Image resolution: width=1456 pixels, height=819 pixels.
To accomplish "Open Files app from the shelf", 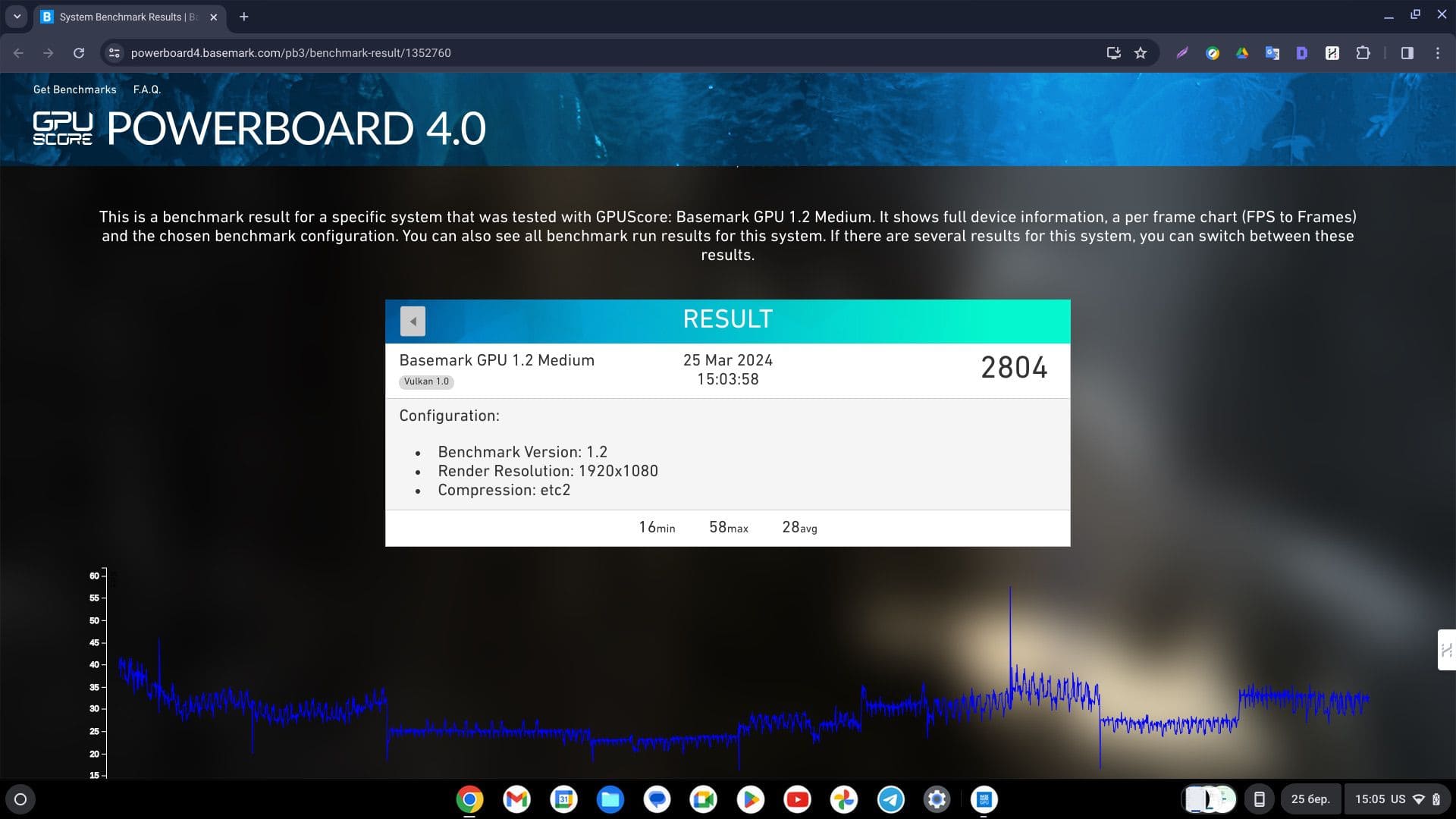I will point(610,799).
